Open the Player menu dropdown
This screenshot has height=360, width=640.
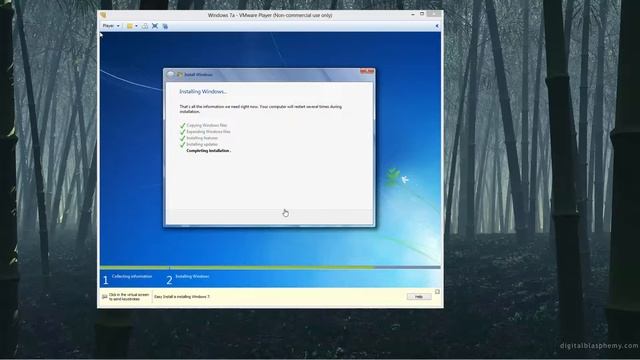point(111,26)
